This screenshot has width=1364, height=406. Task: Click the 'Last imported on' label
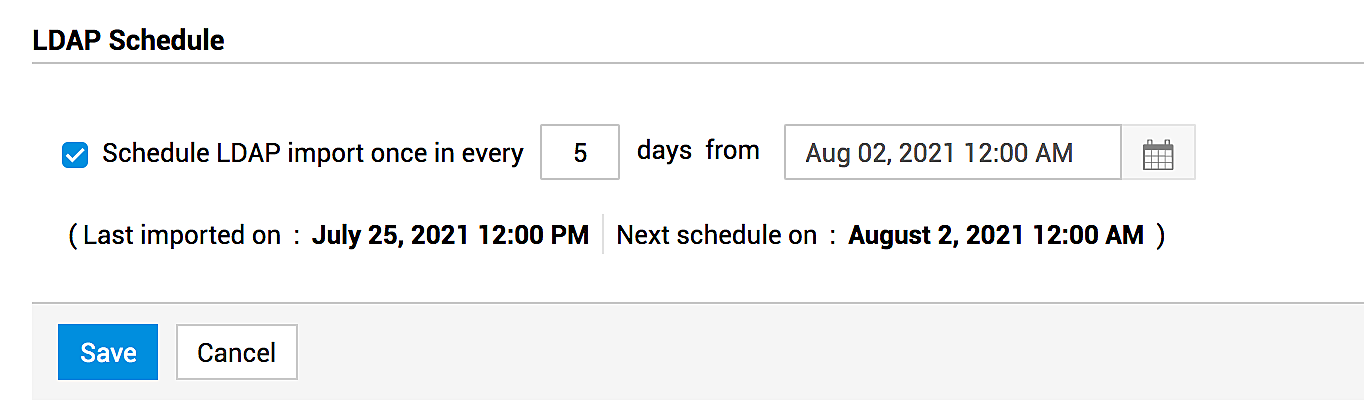tap(182, 235)
